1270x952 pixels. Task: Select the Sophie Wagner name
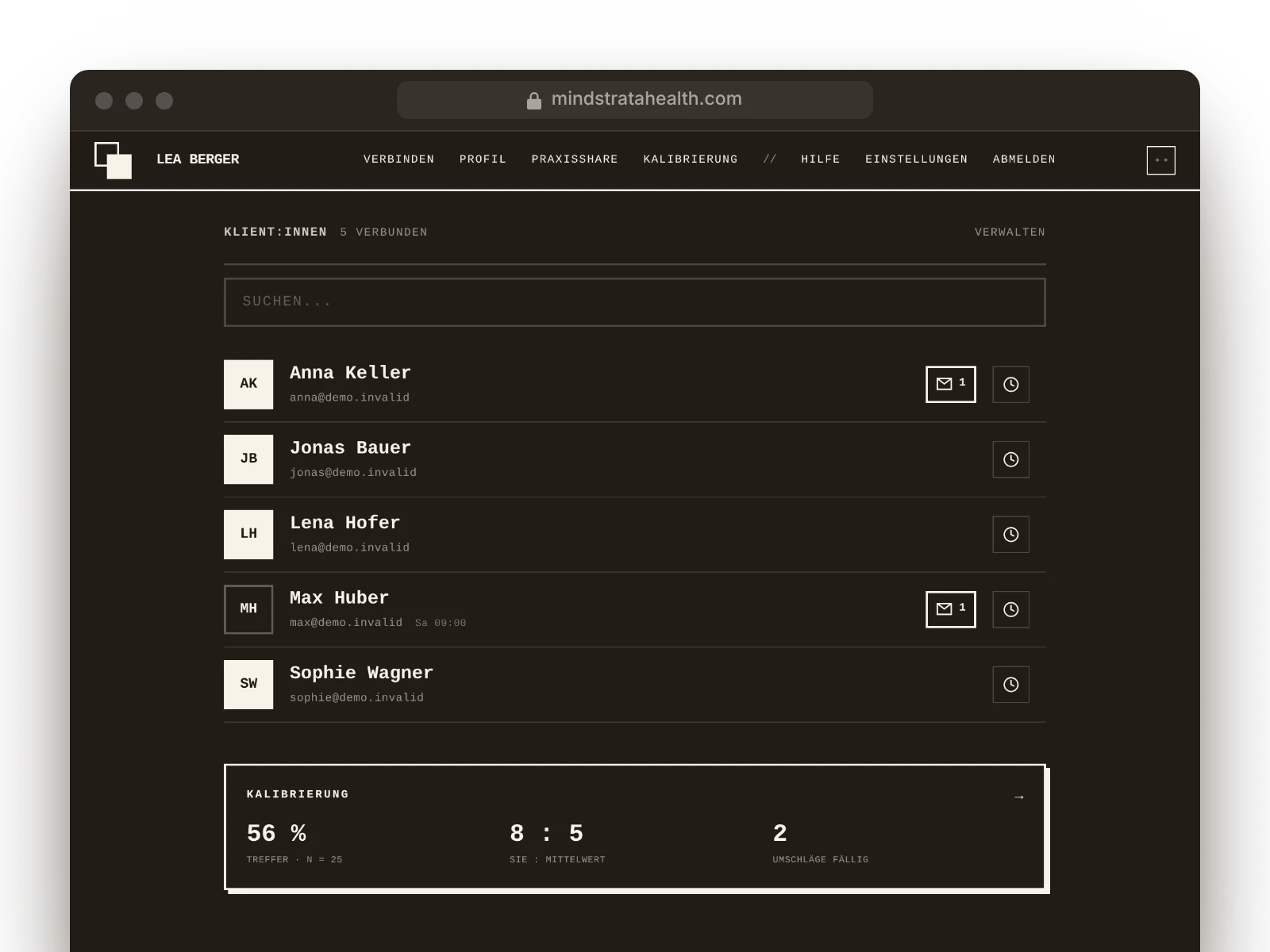[361, 674]
